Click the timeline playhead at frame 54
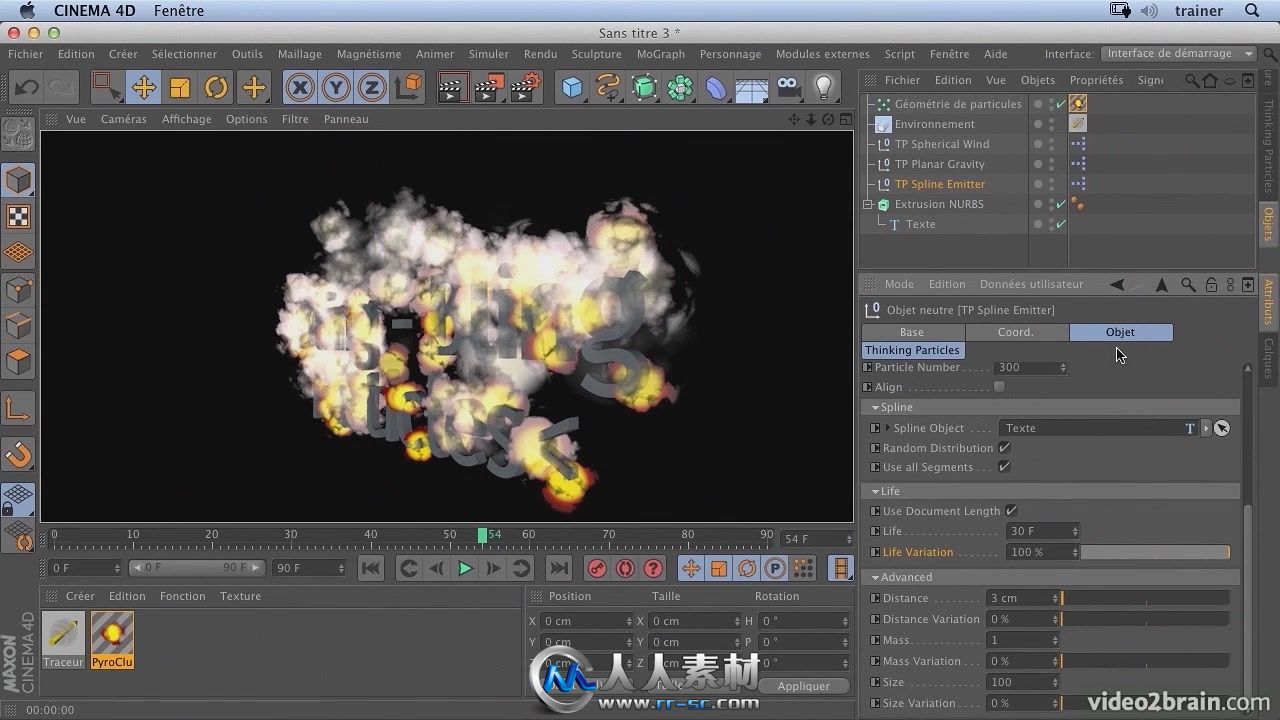1280x720 pixels. pos(482,536)
